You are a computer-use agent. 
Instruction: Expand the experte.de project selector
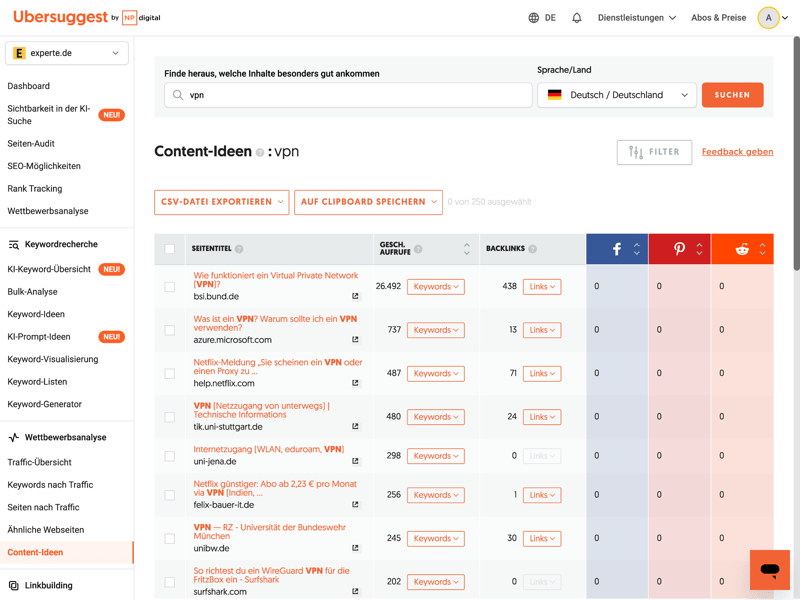(67, 53)
